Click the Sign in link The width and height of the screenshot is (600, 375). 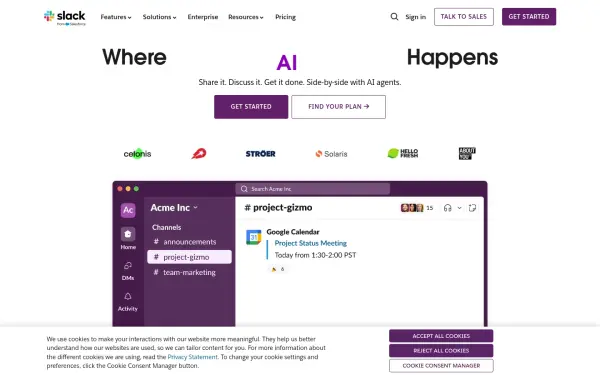tap(416, 17)
